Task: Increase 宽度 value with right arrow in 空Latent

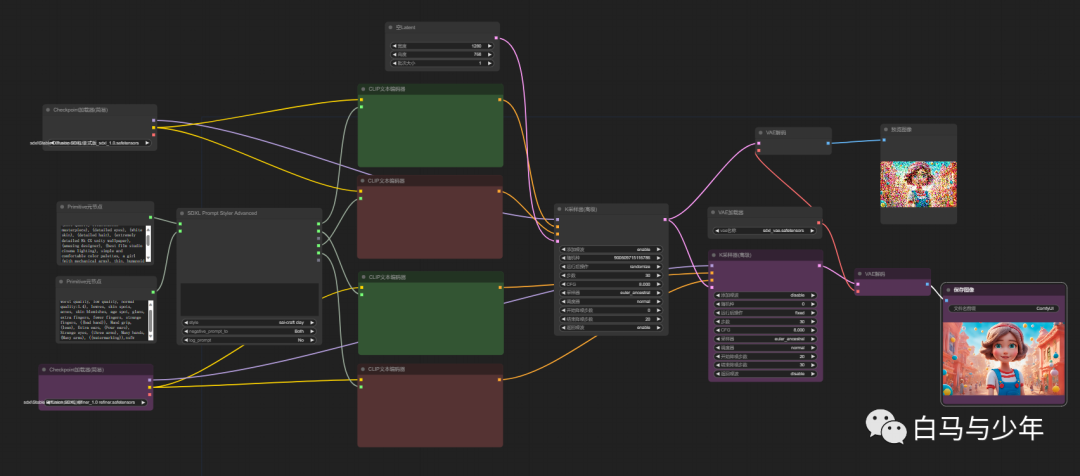Action: tap(492, 46)
